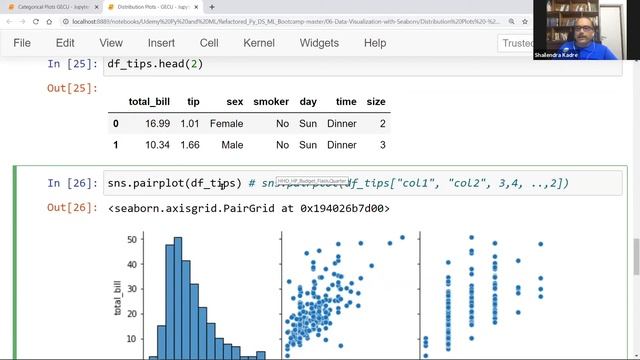The image size is (640, 360).
Task: Click the day column header
Action: coord(308,102)
